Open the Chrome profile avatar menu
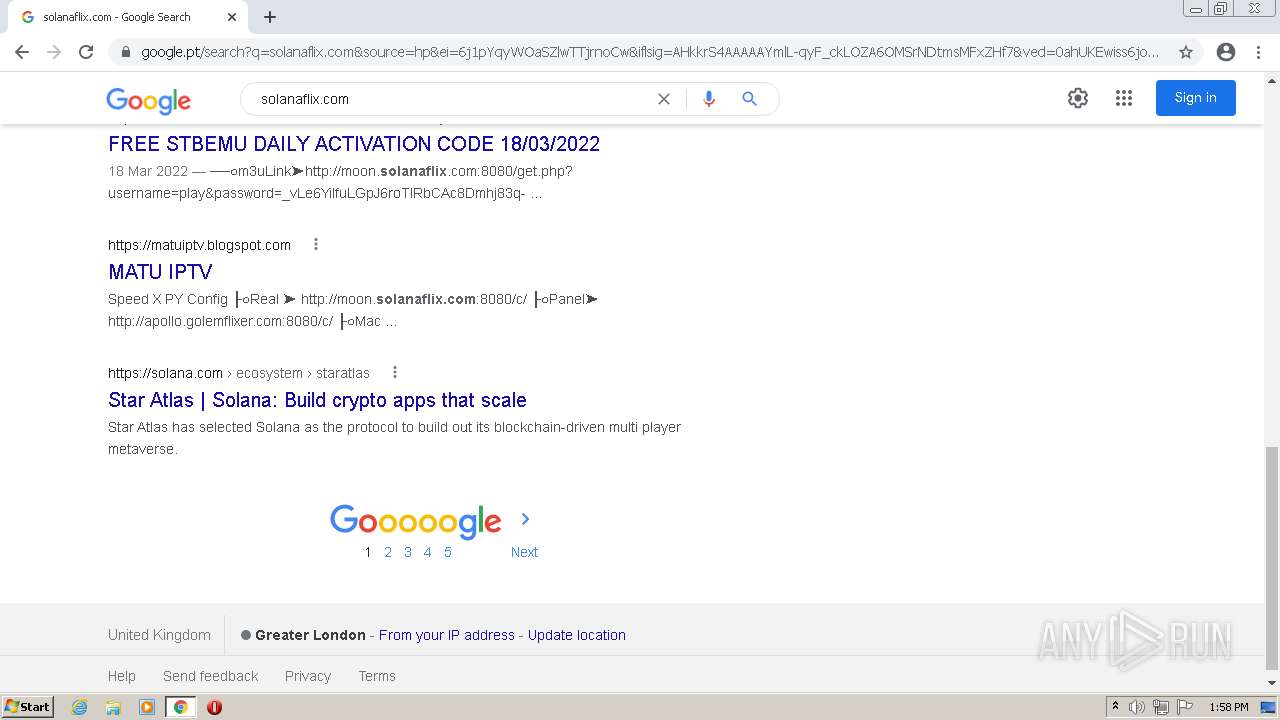The image size is (1280, 720). pyautogui.click(x=1226, y=52)
